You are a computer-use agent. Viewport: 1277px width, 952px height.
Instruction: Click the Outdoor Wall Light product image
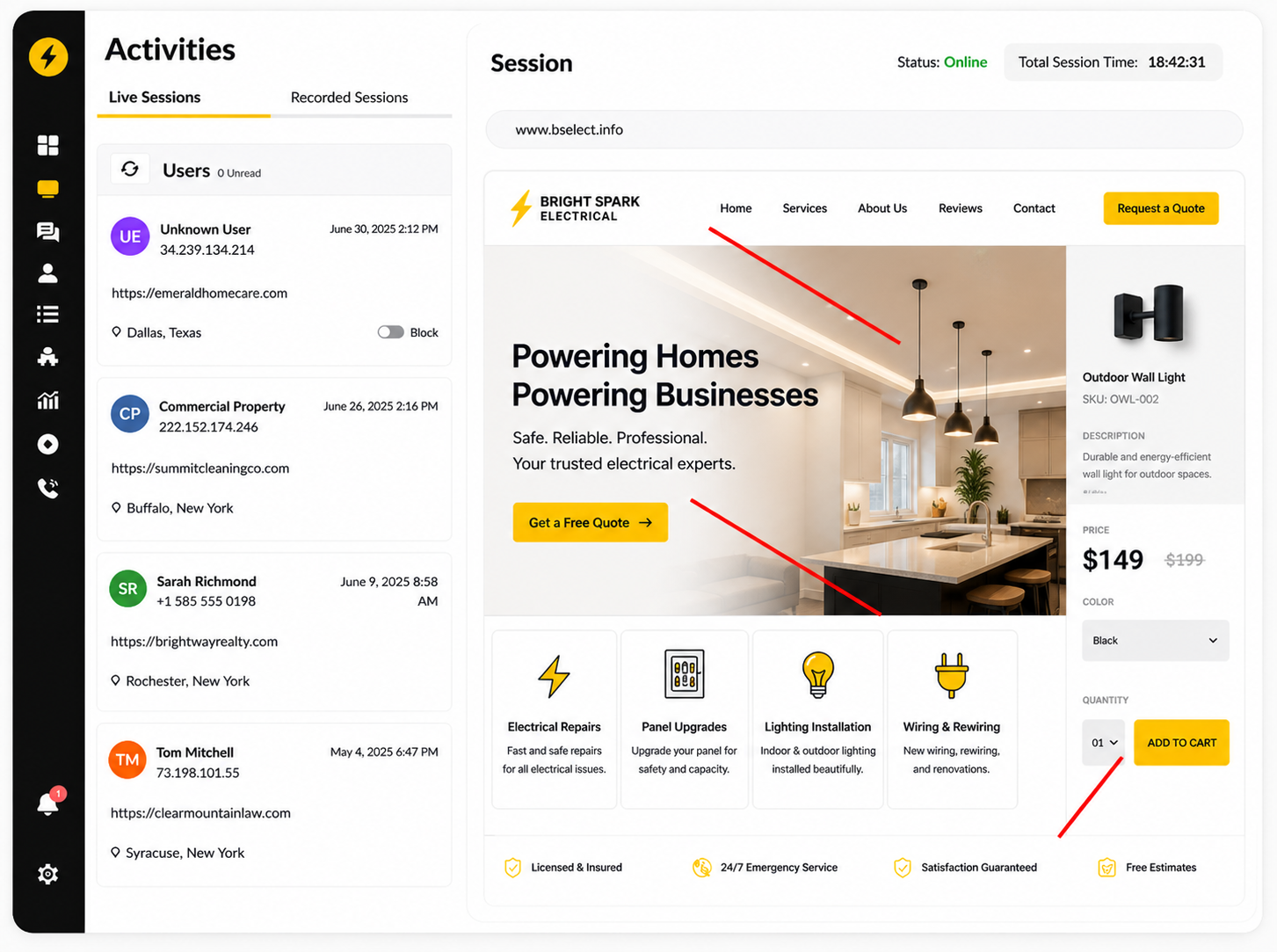(1149, 313)
